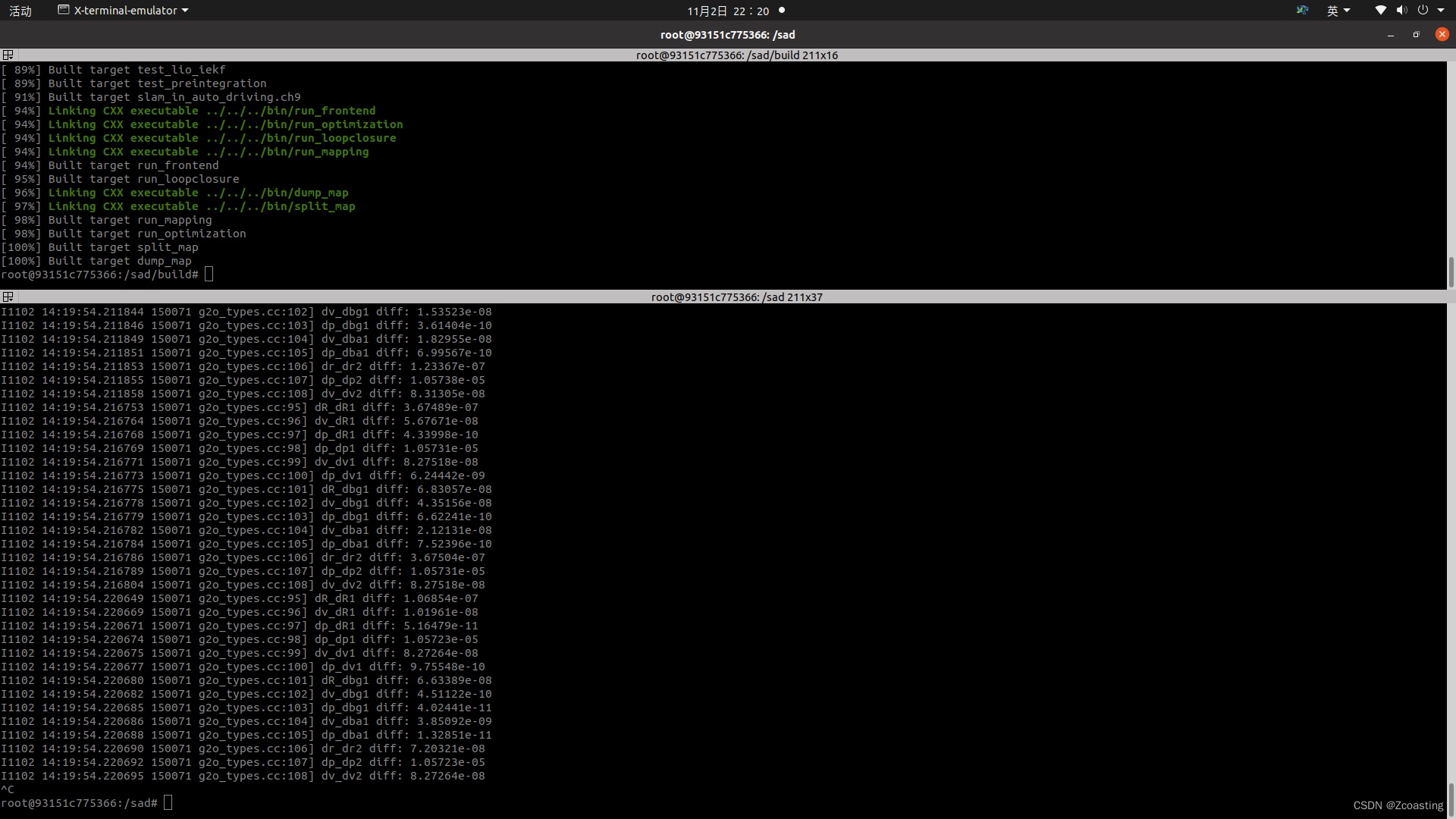Click the root@93151c775366:/sad/build# prompt
This screenshot has height=819, width=1456.
(99, 275)
